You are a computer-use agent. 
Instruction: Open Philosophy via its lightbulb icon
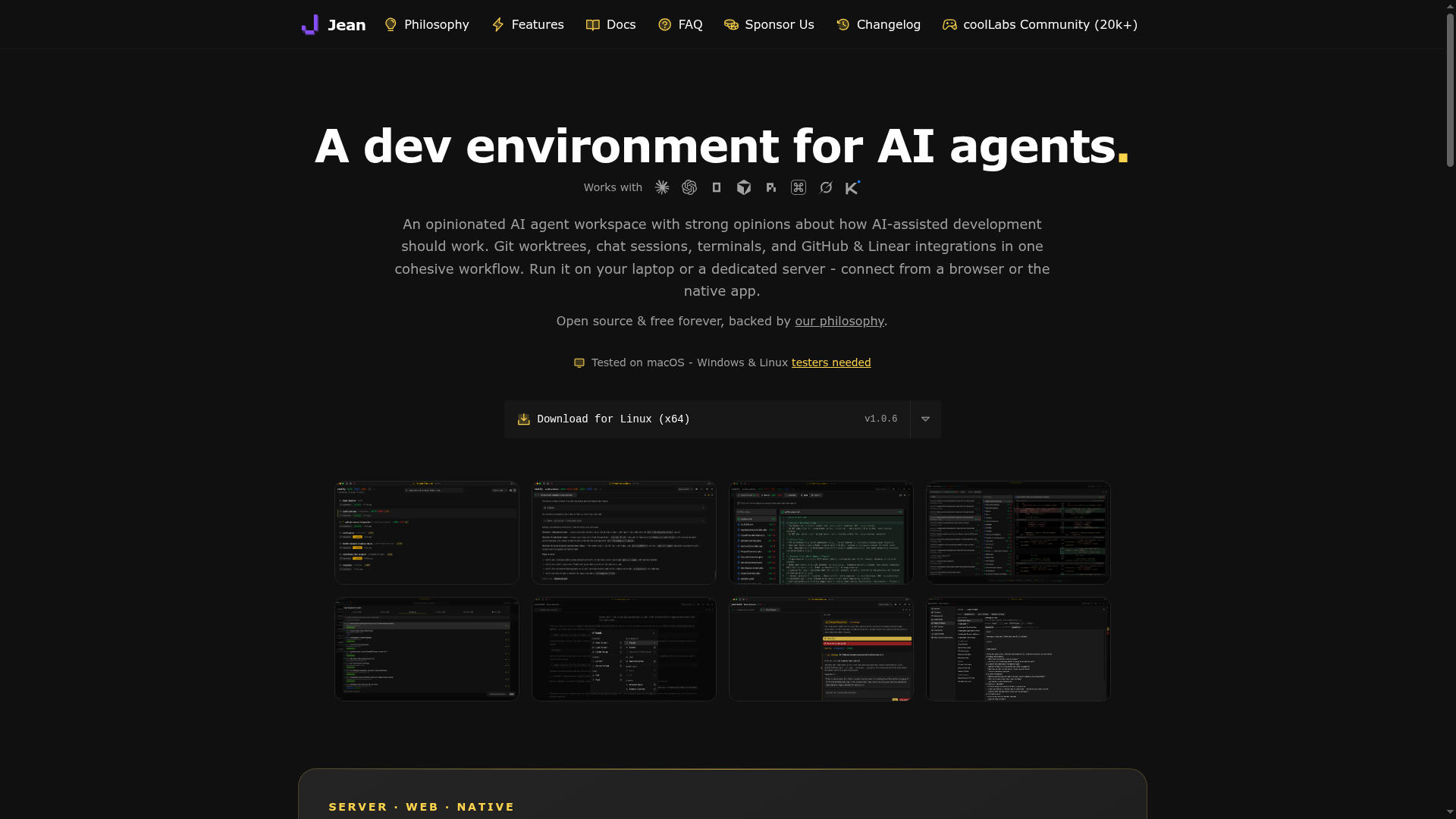click(x=391, y=25)
